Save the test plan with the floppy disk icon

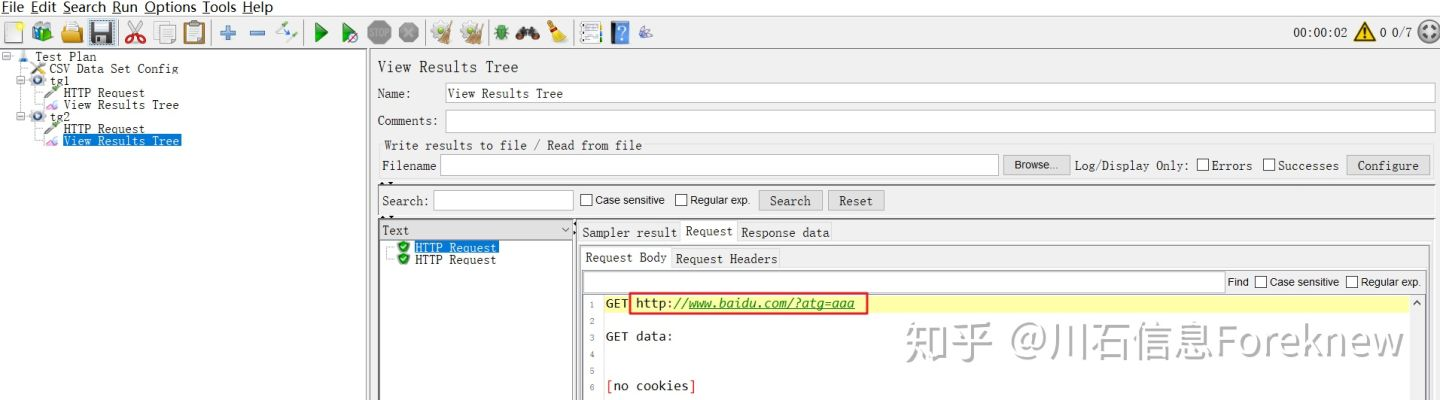[x=102, y=32]
